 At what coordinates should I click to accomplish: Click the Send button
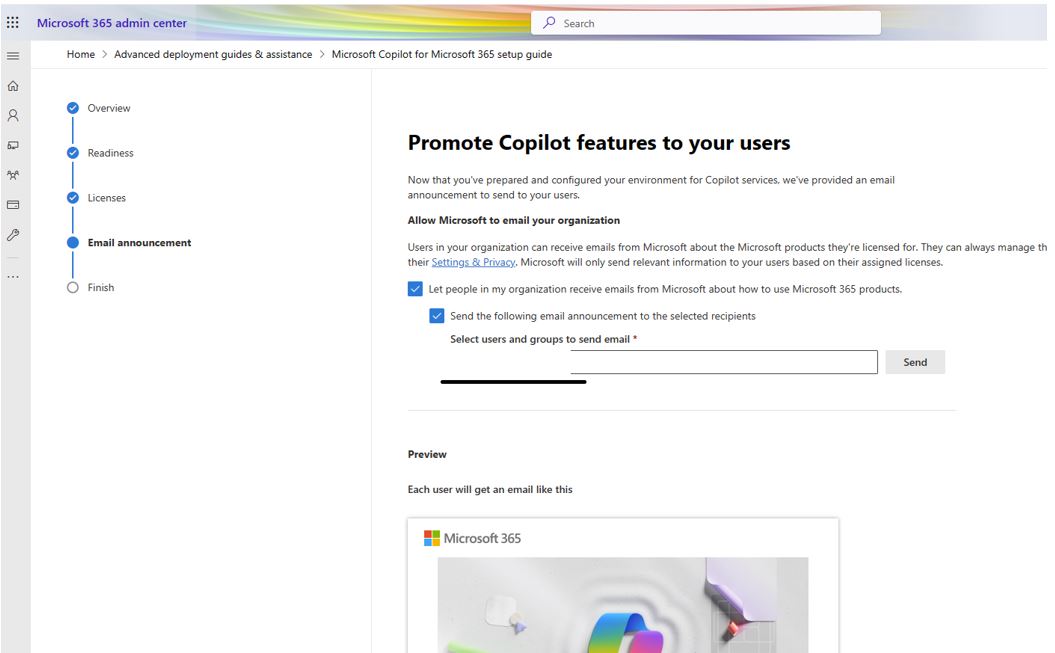(x=915, y=362)
